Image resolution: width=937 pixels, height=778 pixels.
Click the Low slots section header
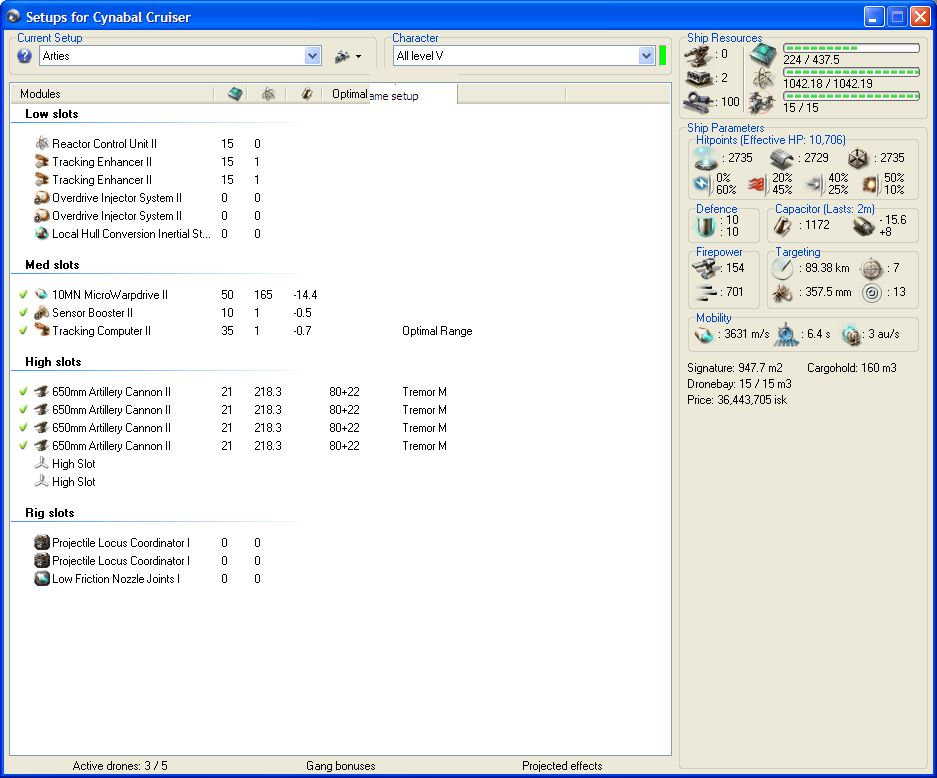pos(51,114)
